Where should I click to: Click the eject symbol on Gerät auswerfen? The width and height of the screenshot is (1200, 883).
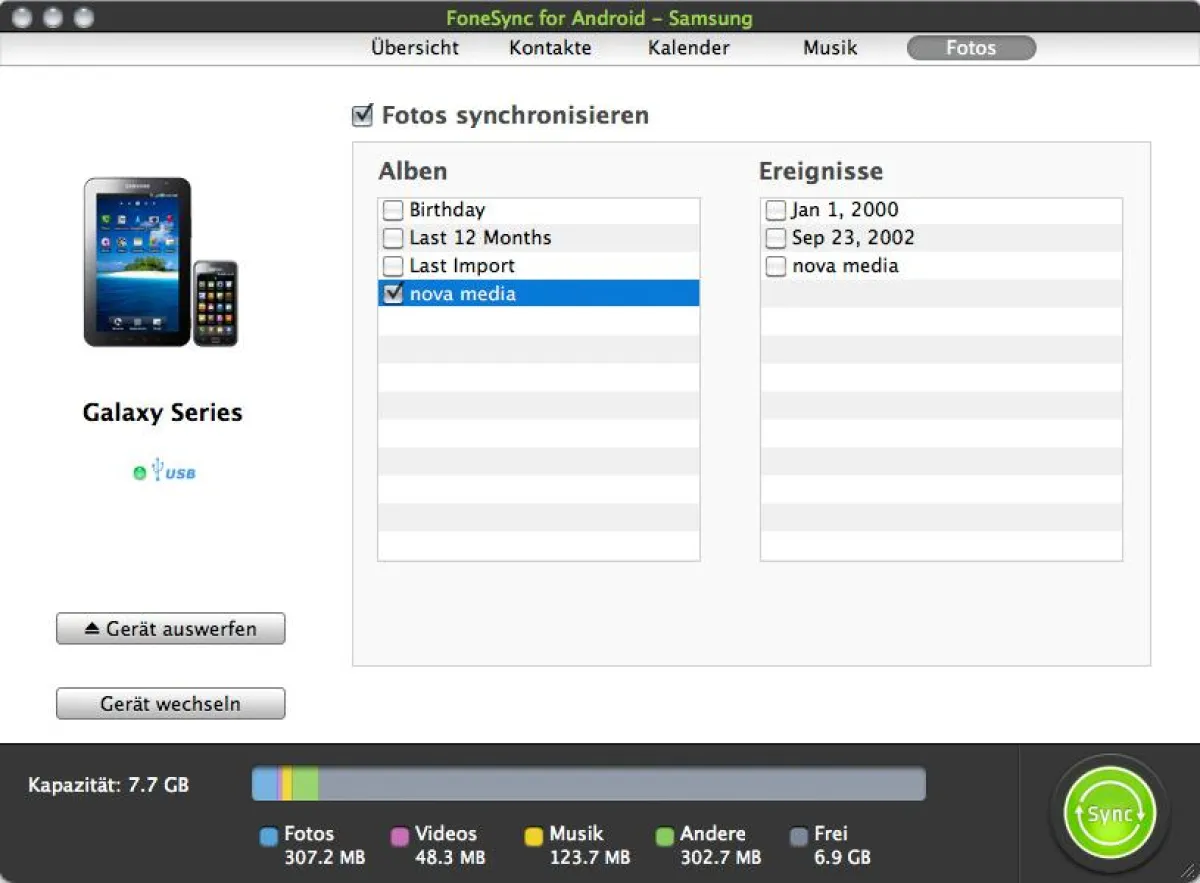(91, 628)
